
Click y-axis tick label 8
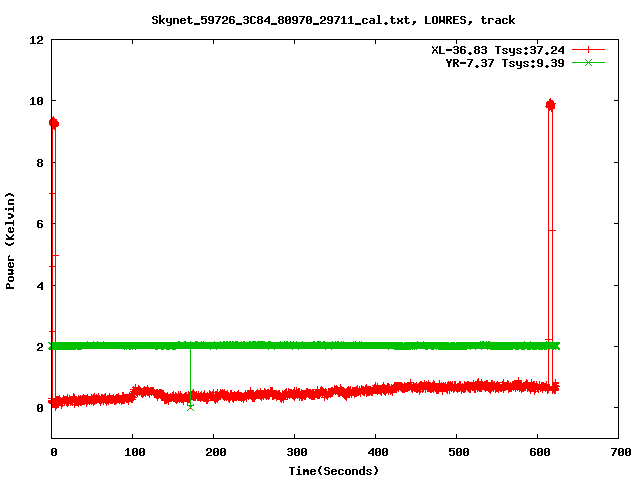point(40,163)
